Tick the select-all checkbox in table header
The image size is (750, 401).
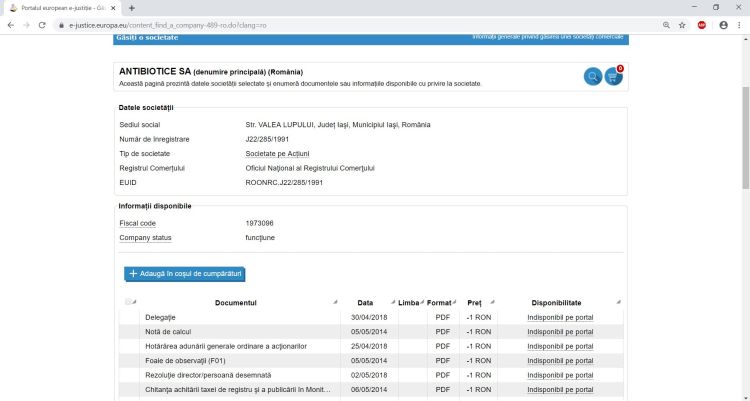pos(128,302)
